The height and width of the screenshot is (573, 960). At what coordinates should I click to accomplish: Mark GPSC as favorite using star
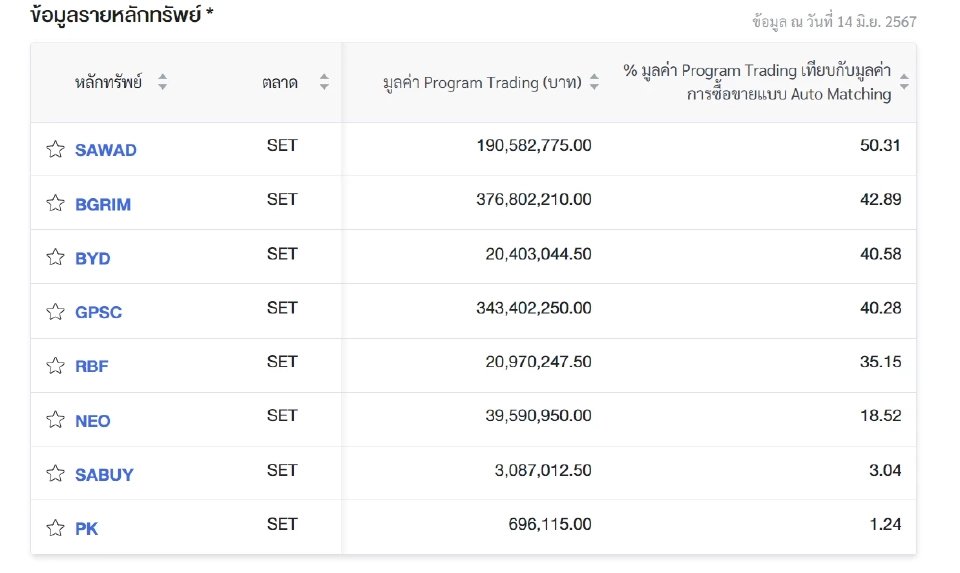point(55,311)
